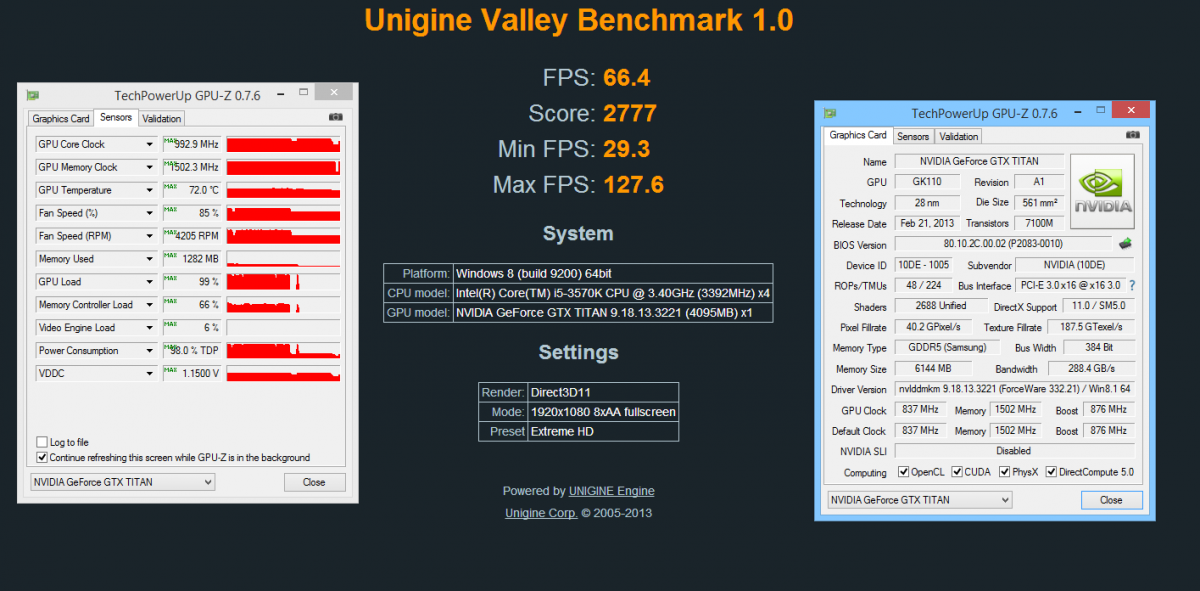Click the 1920x1080 8xAA fullscreen mode cell
Screen dimensions: 1200x591
point(603,412)
